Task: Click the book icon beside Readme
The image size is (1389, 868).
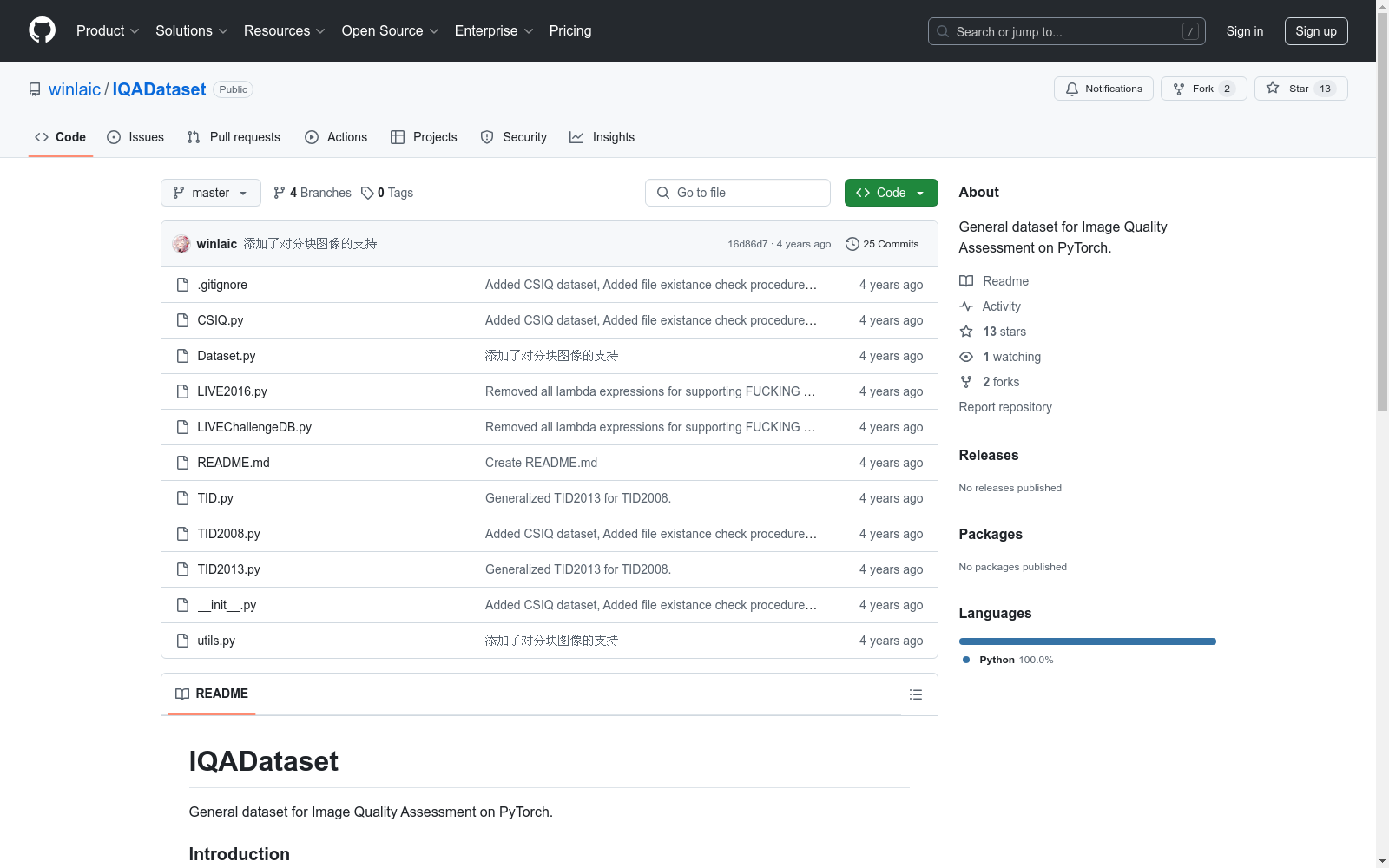Action: tap(966, 281)
